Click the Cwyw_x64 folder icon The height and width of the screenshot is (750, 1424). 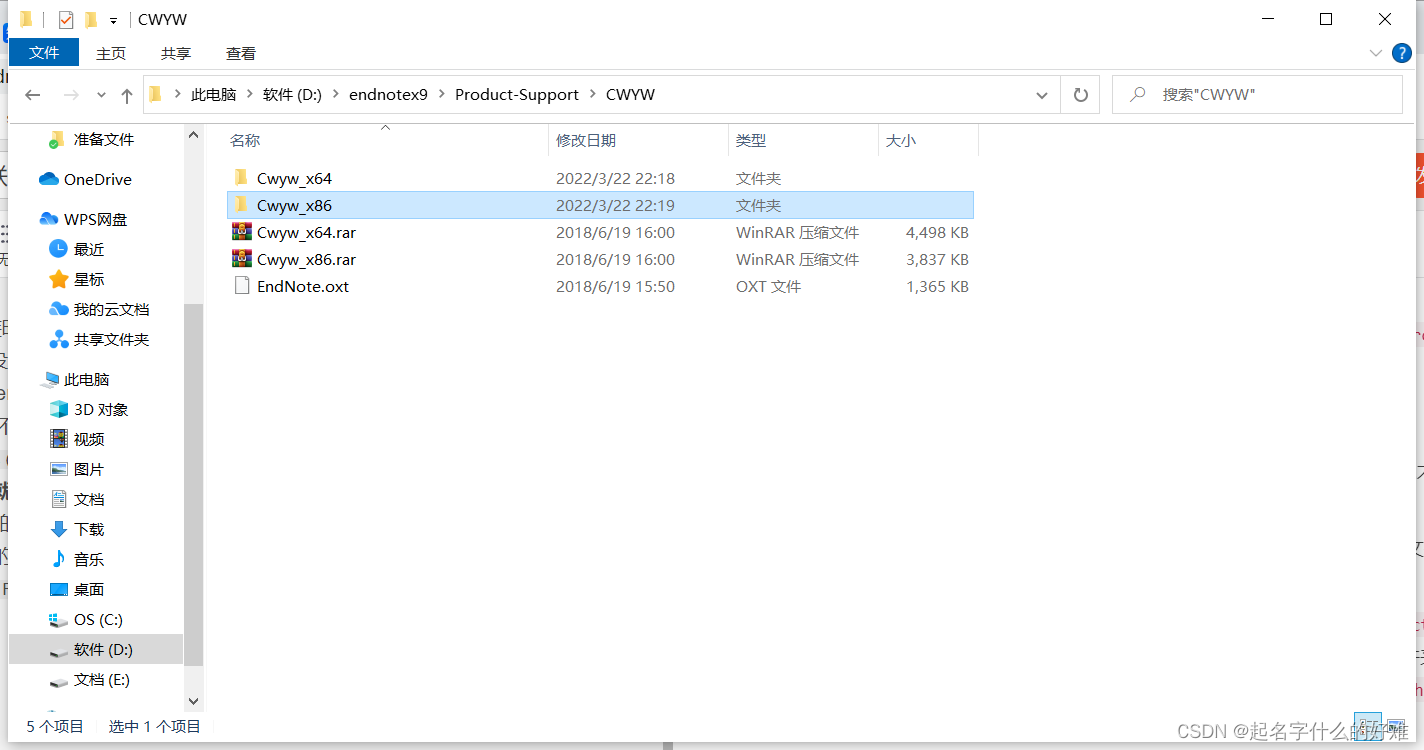click(x=240, y=178)
